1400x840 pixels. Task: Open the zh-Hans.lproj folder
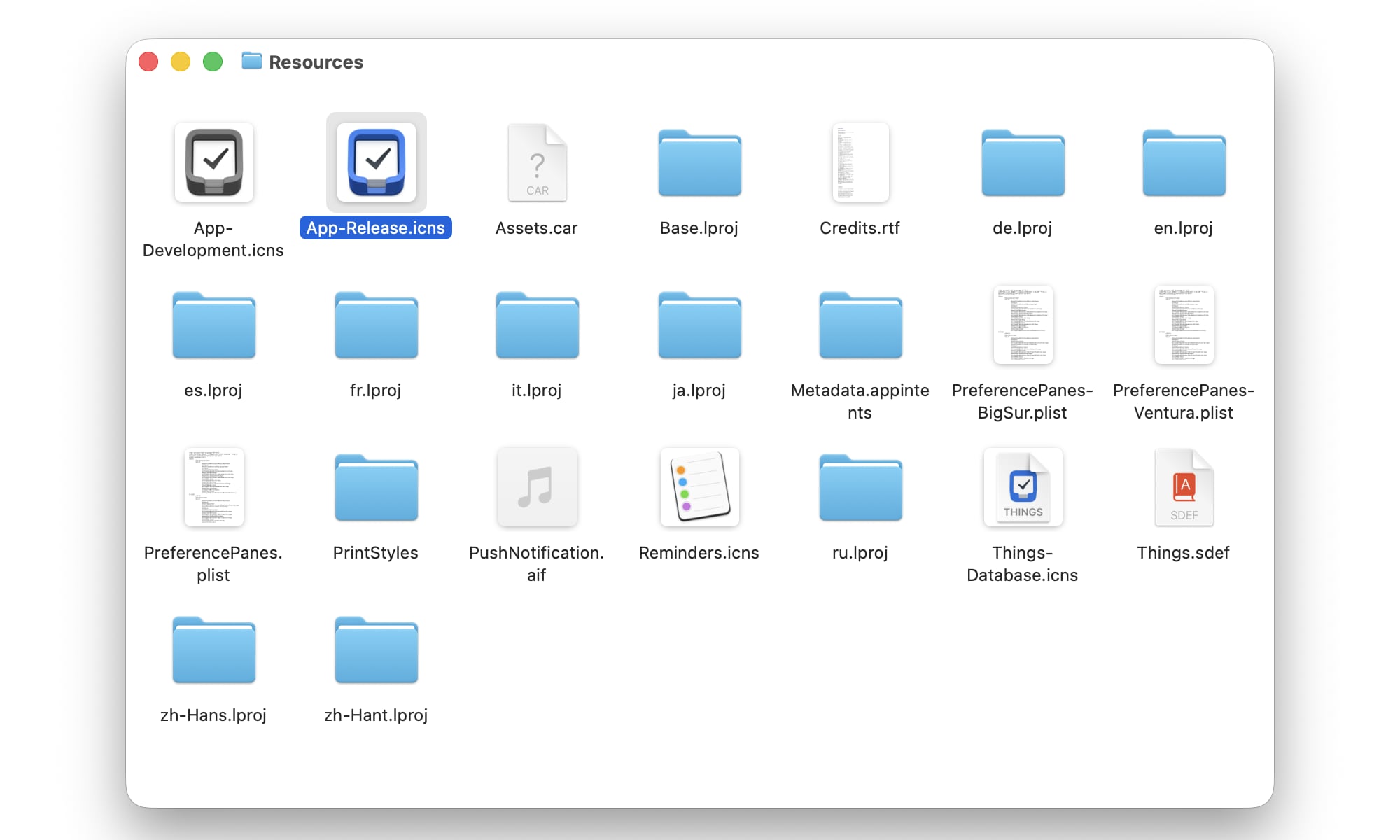(213, 650)
